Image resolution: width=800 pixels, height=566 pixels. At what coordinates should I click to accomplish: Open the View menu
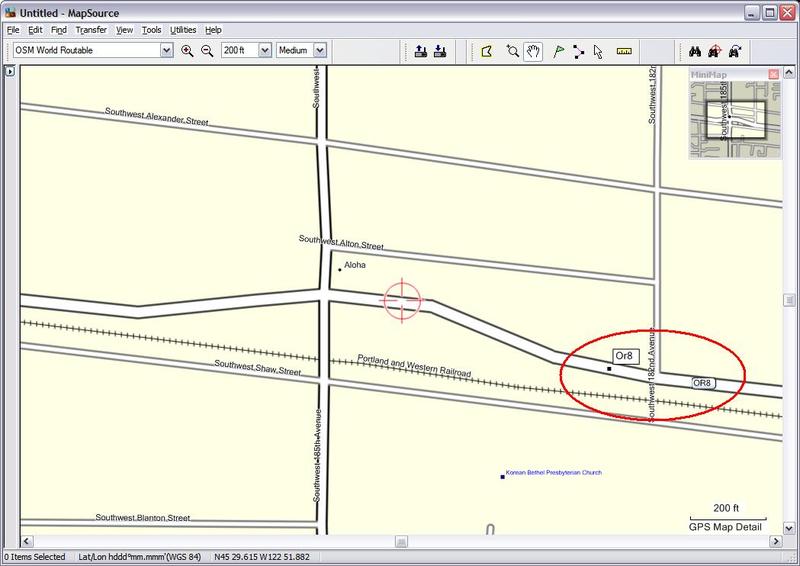[x=124, y=30]
